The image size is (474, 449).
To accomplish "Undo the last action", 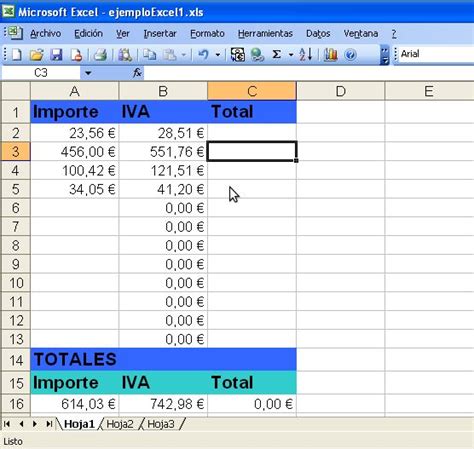I will (x=203, y=54).
